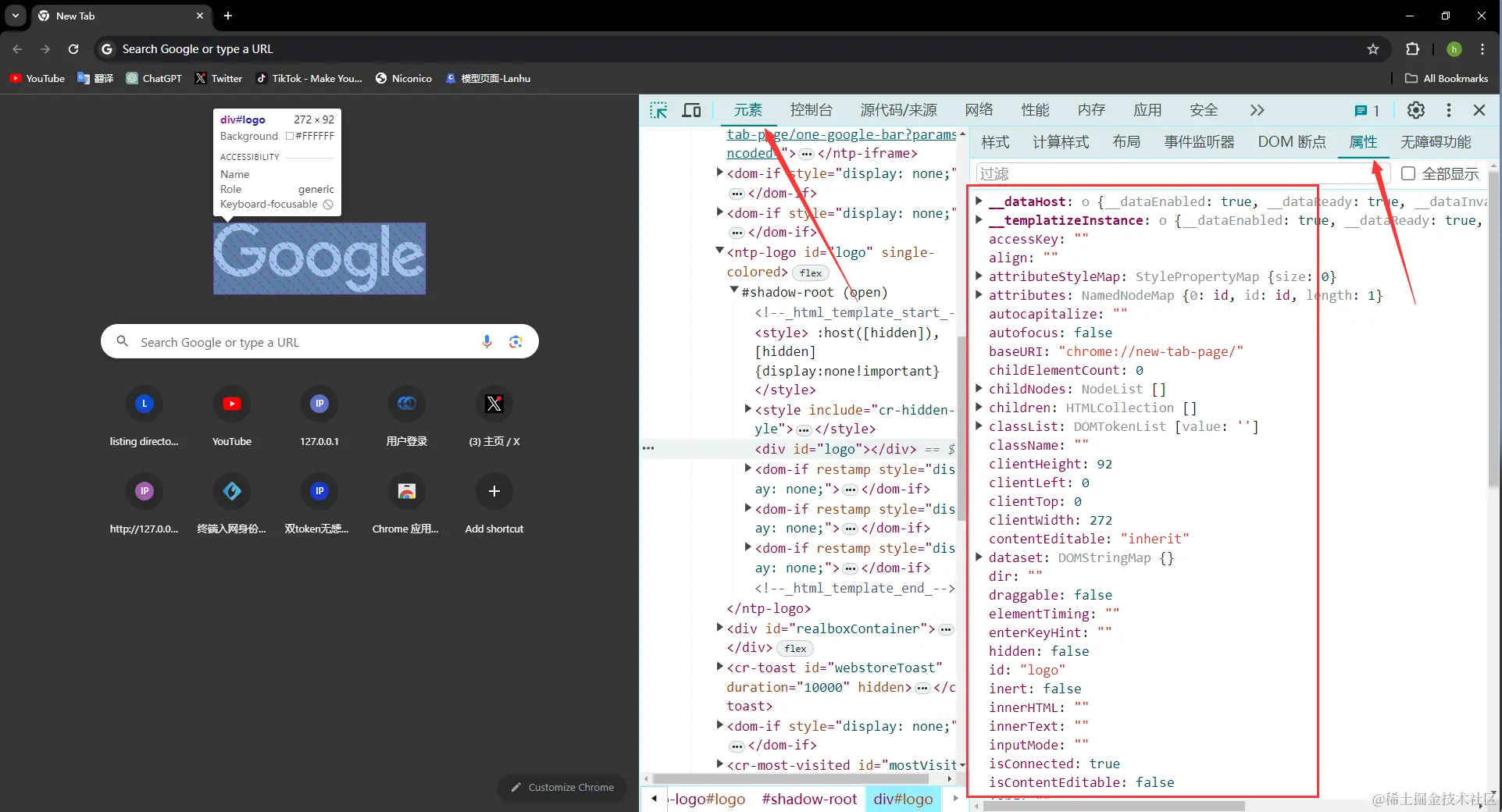Activate the inspect element picker tool
This screenshot has width=1502, height=812.
click(658, 110)
